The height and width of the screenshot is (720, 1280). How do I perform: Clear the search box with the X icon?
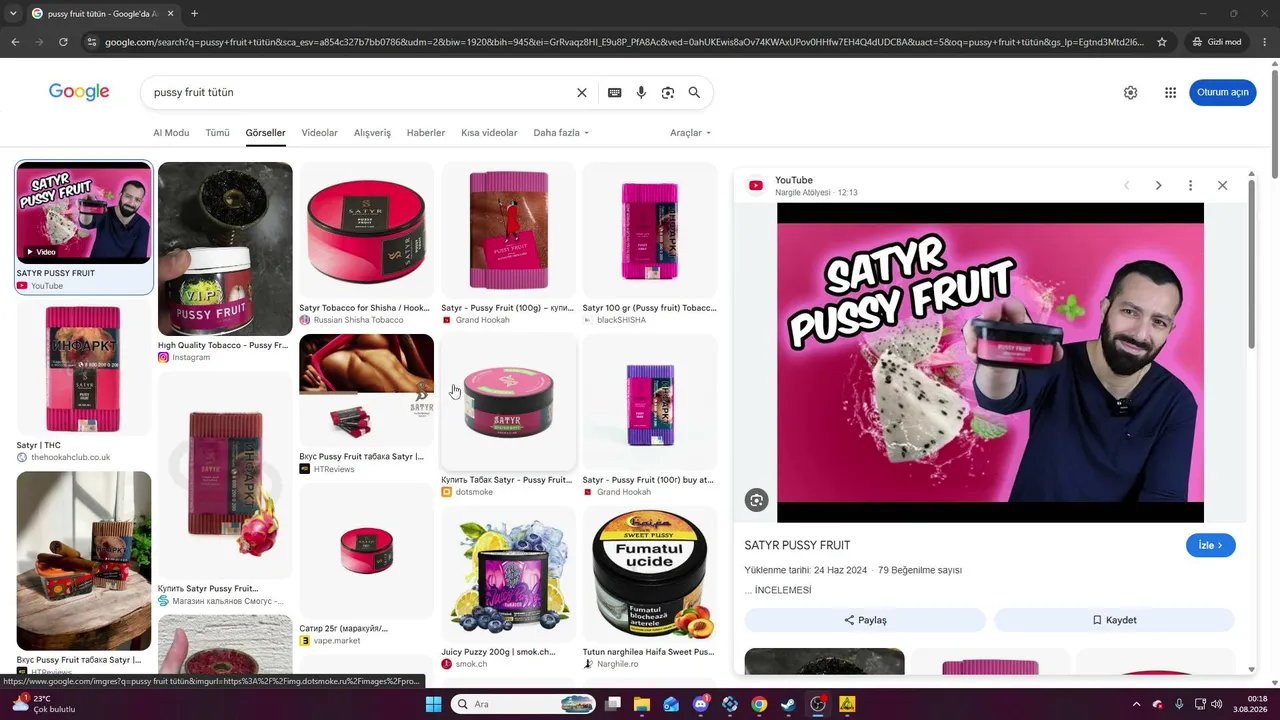582,92
